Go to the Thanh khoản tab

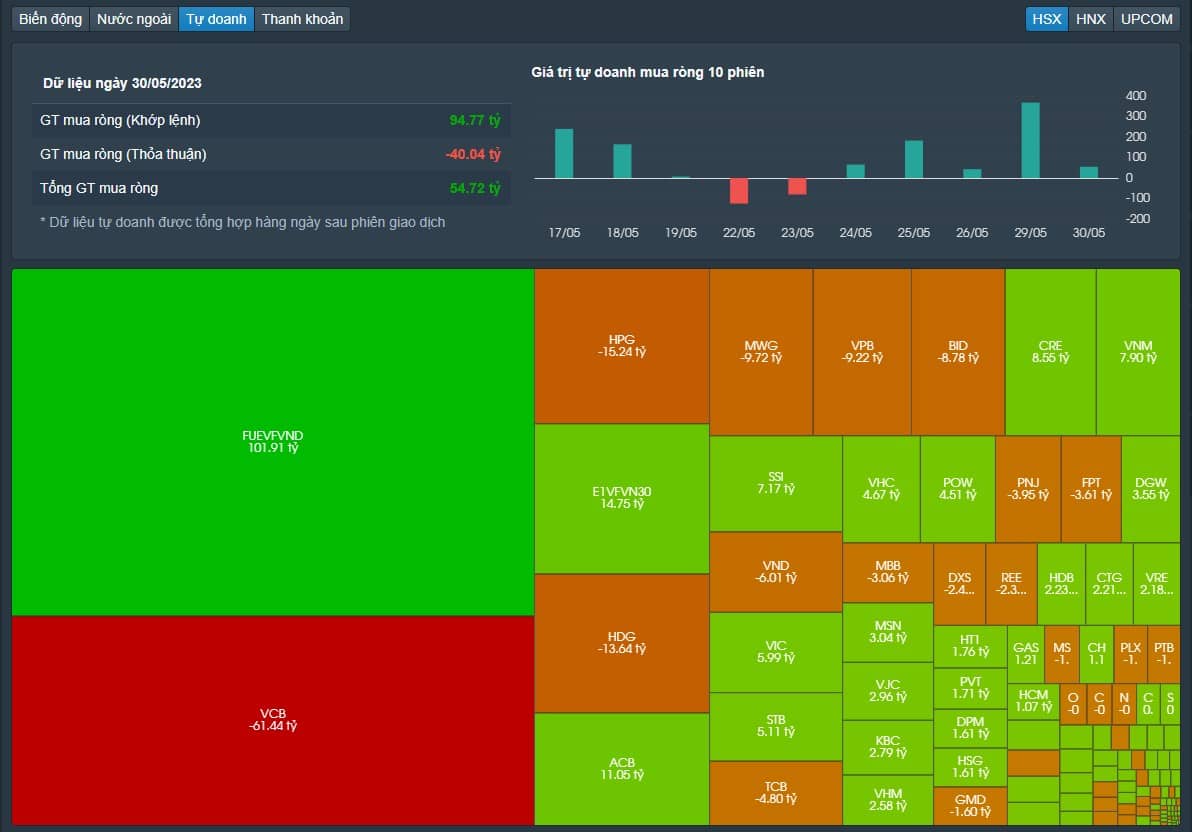303,19
